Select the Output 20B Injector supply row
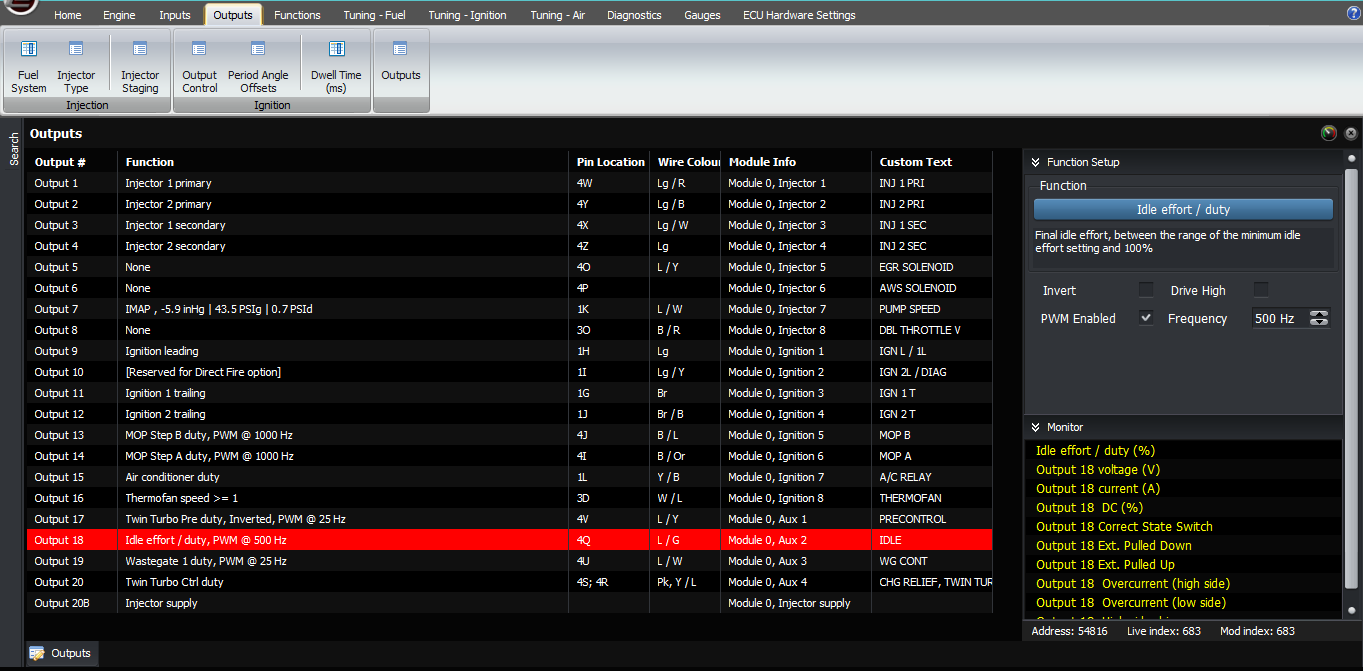Viewport: 1363px width, 671px height. click(510, 603)
